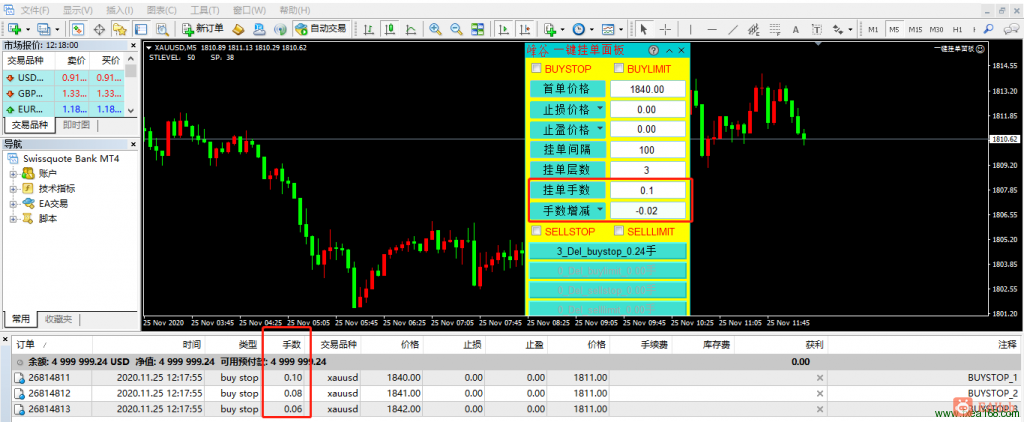Open the 手数增减 dropdown arrow

598,210
